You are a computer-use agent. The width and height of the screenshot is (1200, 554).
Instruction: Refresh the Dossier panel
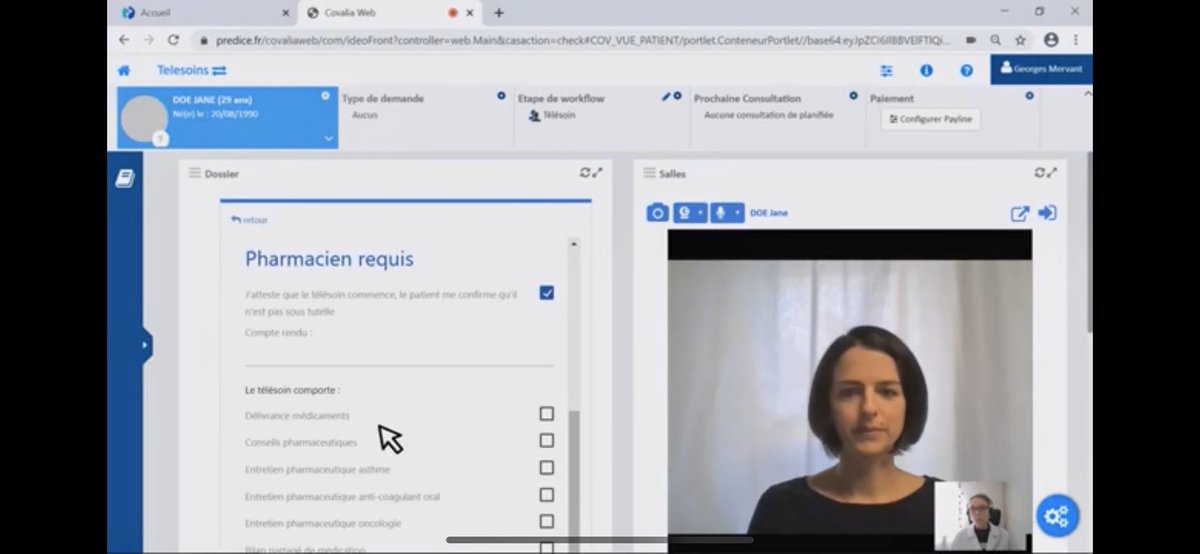(x=586, y=173)
